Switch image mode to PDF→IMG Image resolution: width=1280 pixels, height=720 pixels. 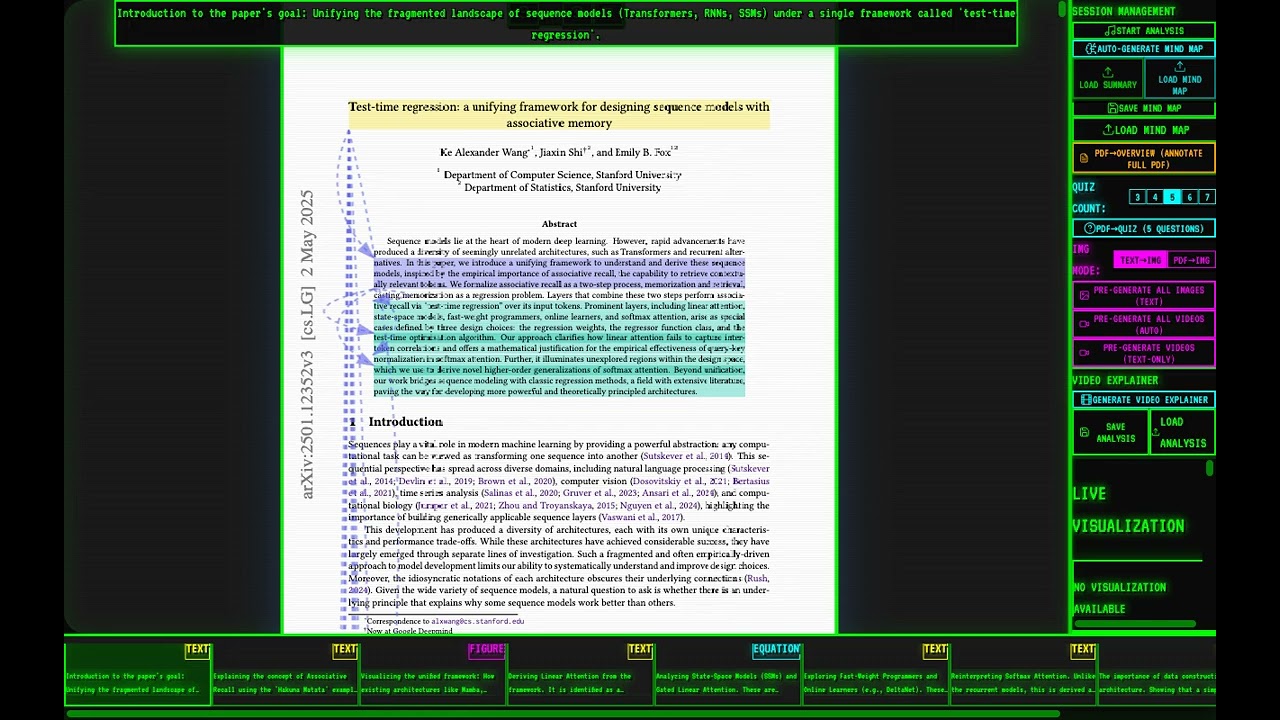tap(1191, 260)
